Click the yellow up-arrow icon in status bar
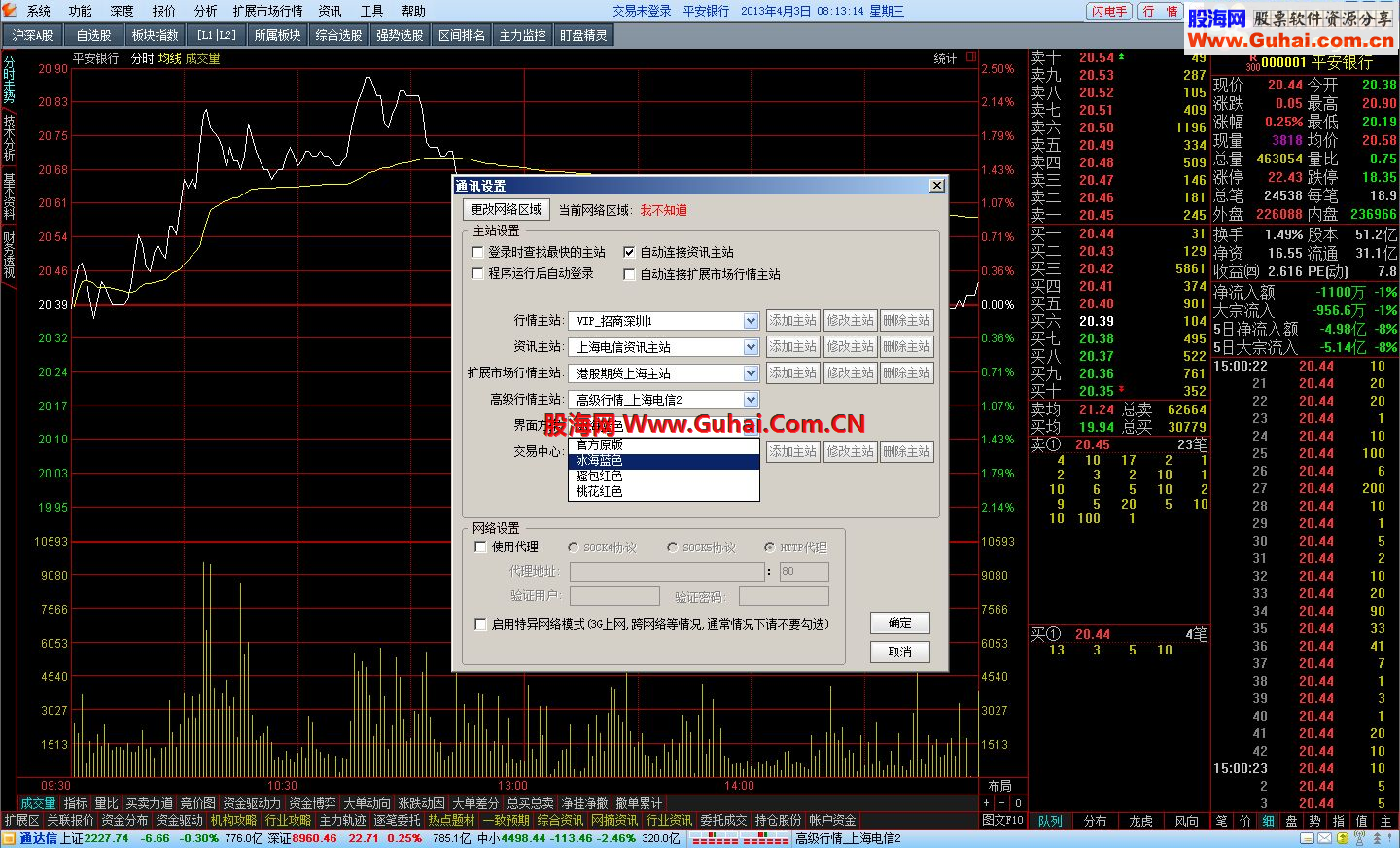The width and height of the screenshot is (1400, 848). click(x=1343, y=838)
